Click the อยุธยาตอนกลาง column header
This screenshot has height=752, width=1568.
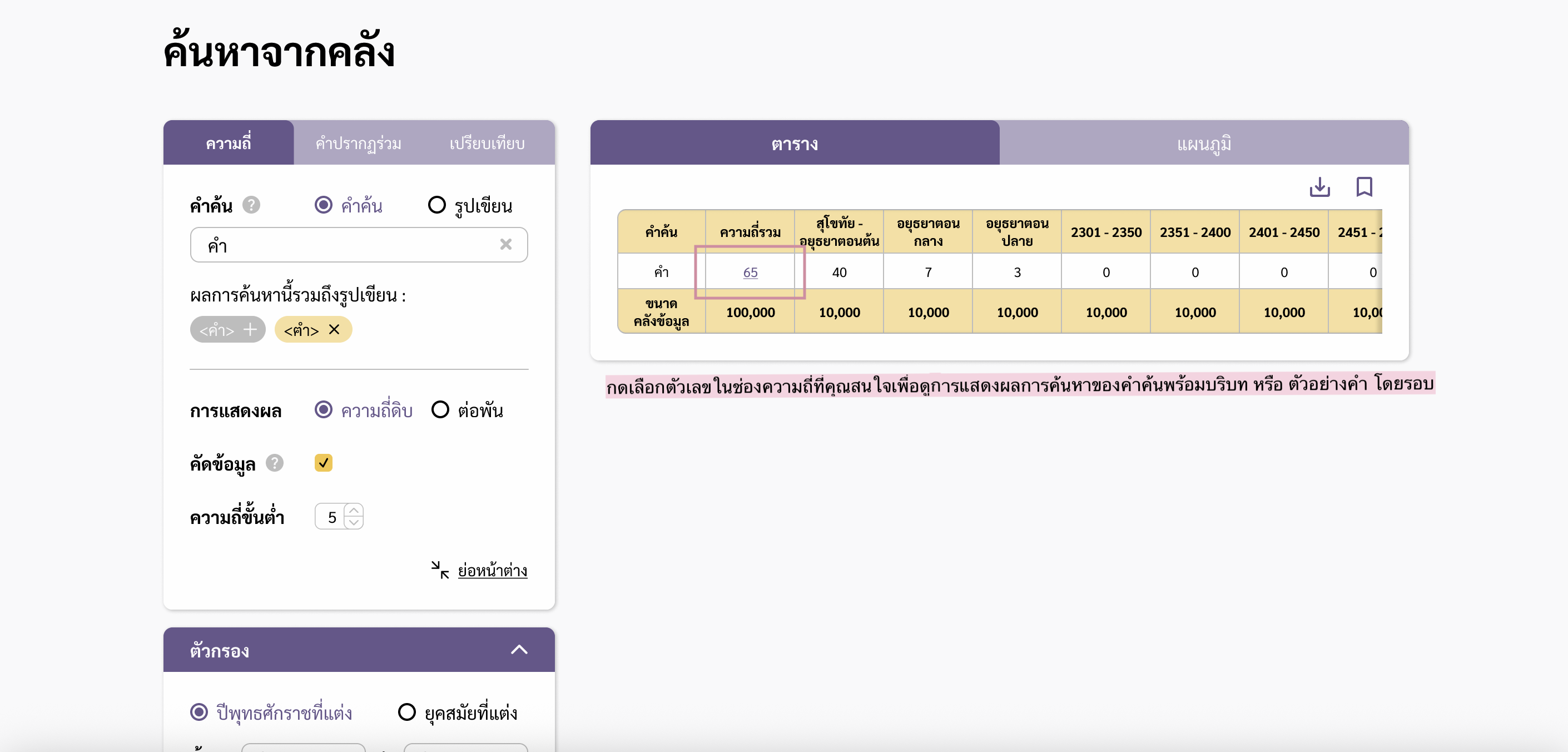pyautogui.click(x=927, y=232)
